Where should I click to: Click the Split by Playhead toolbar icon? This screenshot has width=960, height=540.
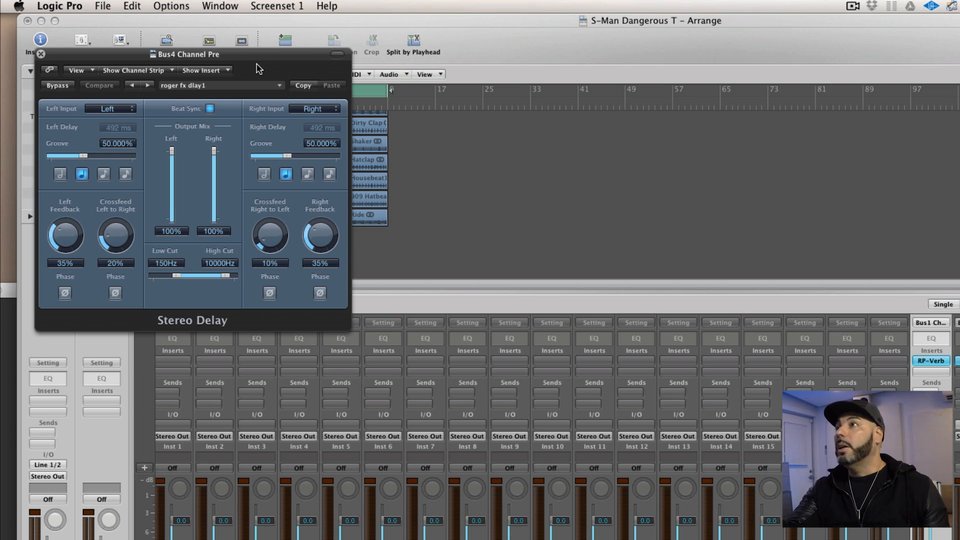point(414,40)
